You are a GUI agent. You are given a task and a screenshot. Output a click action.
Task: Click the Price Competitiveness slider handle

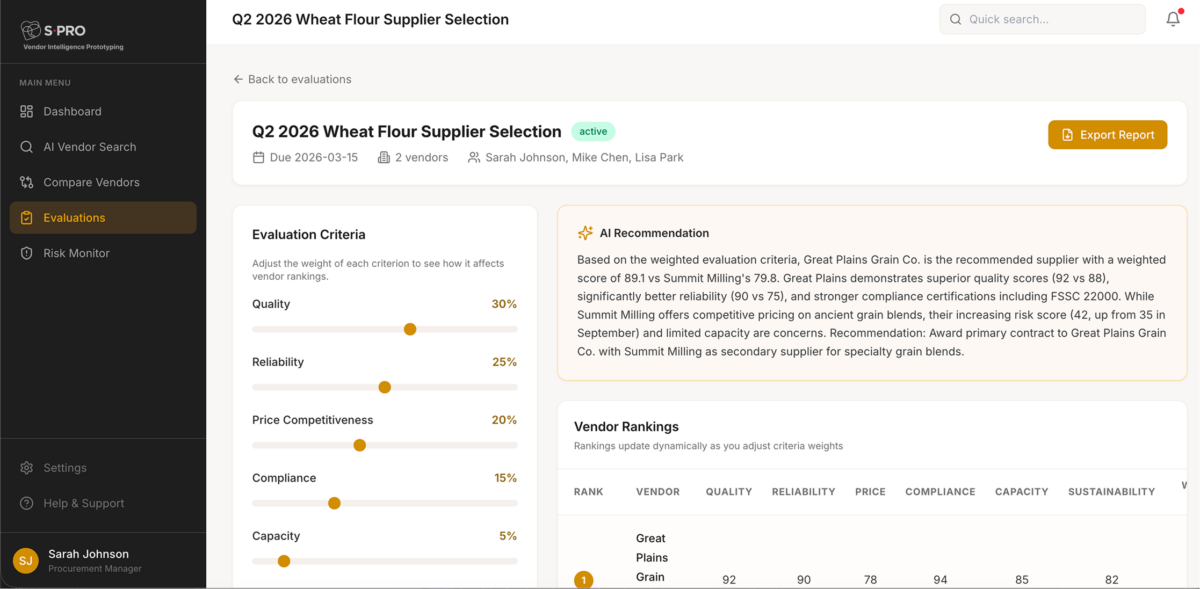point(360,445)
